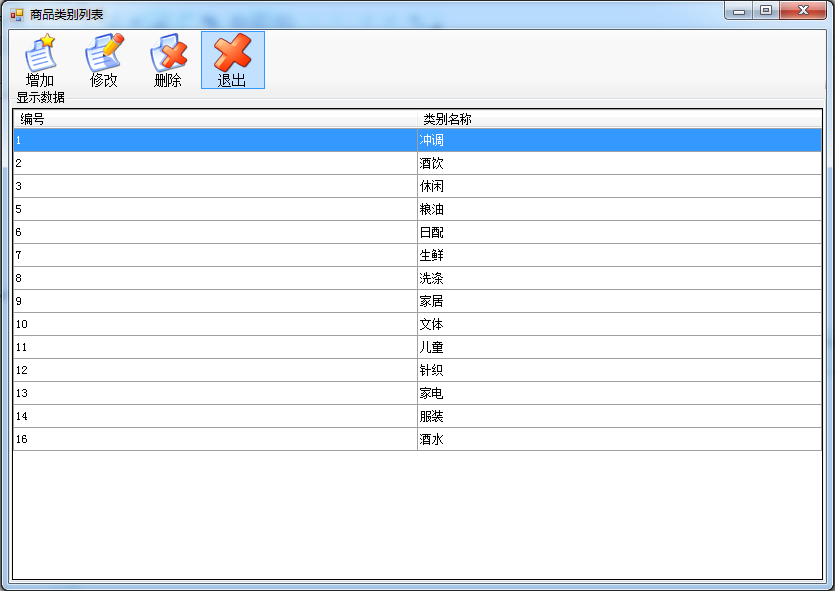Viewport: 835px width, 591px height.
Task: Close the 商品类别列表 window
Action: click(x=803, y=11)
